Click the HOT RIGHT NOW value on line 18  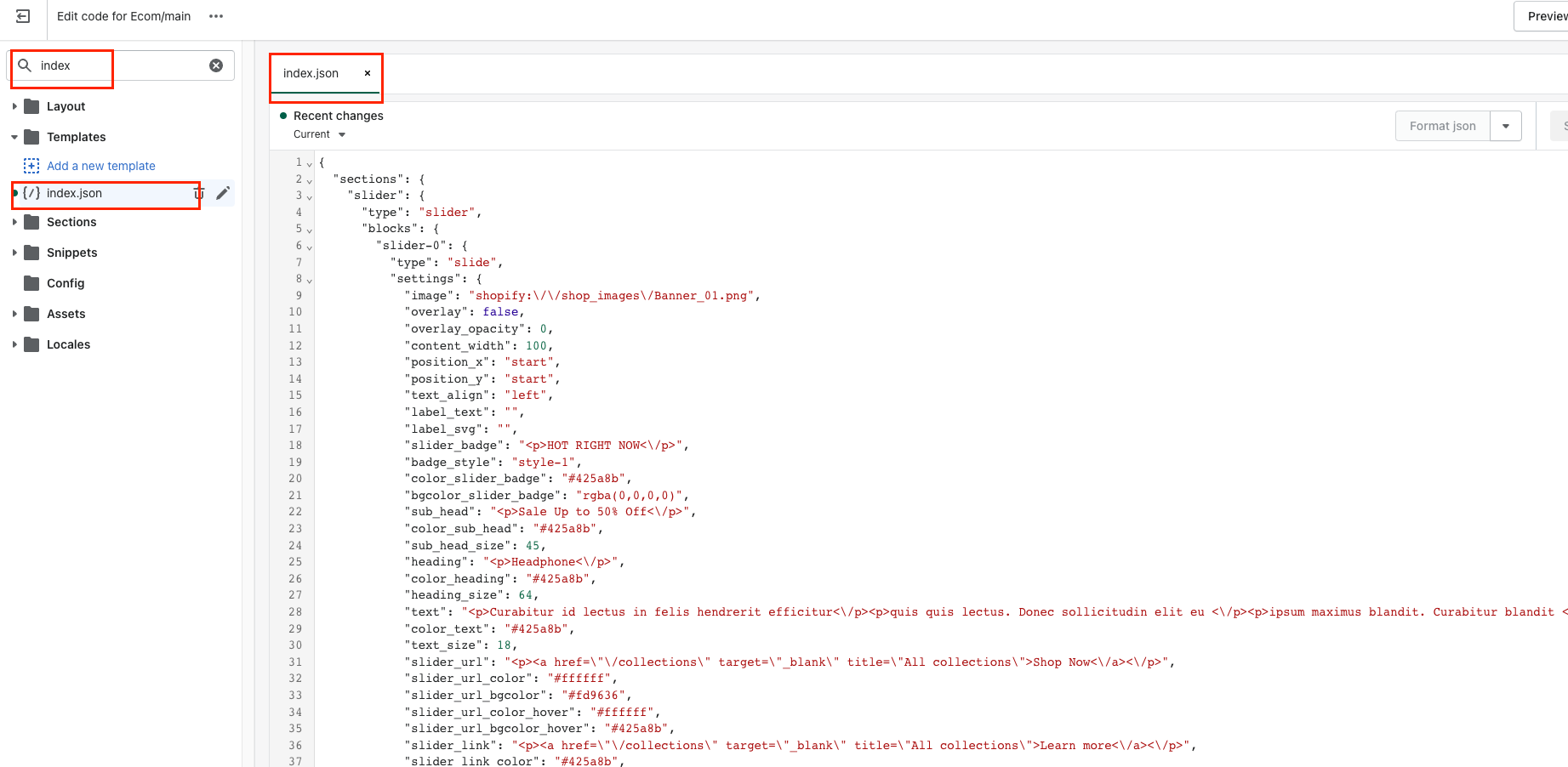[601, 446]
